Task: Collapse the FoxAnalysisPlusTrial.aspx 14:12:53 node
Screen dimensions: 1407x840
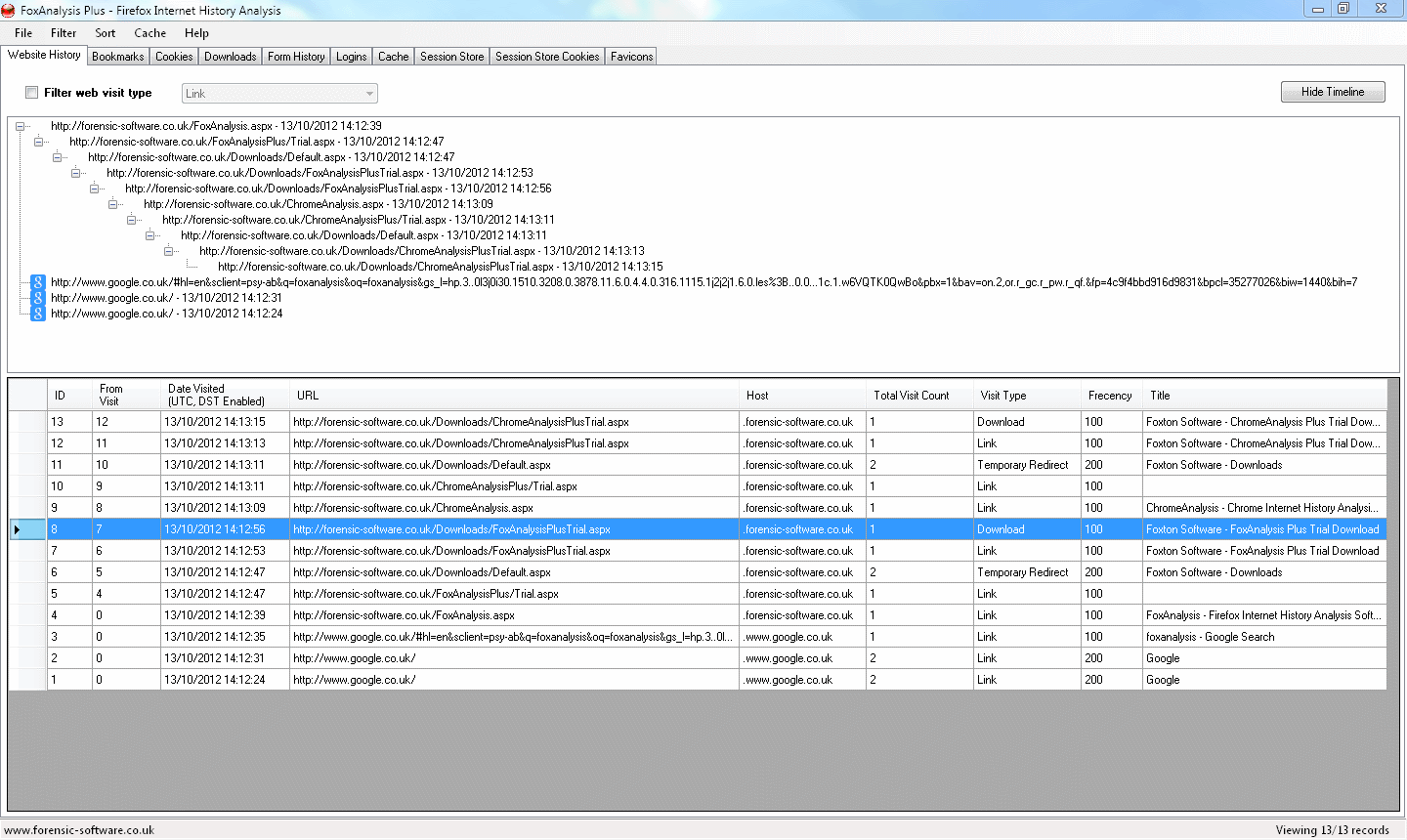Action: point(76,173)
